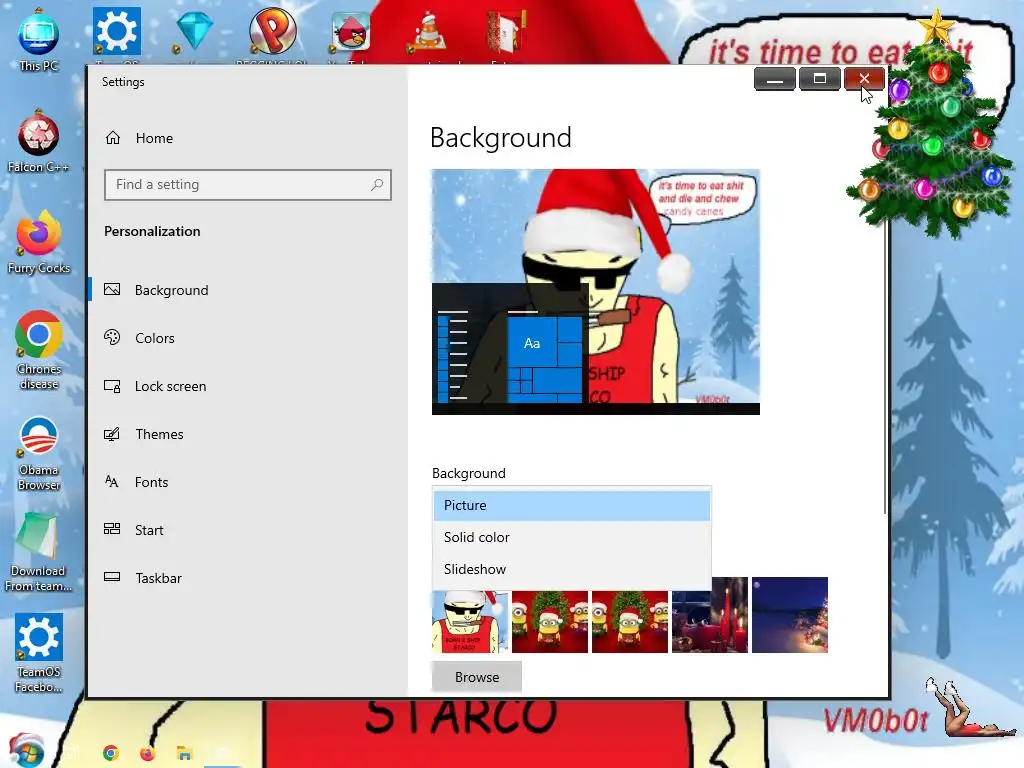Minimize the Settings window

[775, 79]
